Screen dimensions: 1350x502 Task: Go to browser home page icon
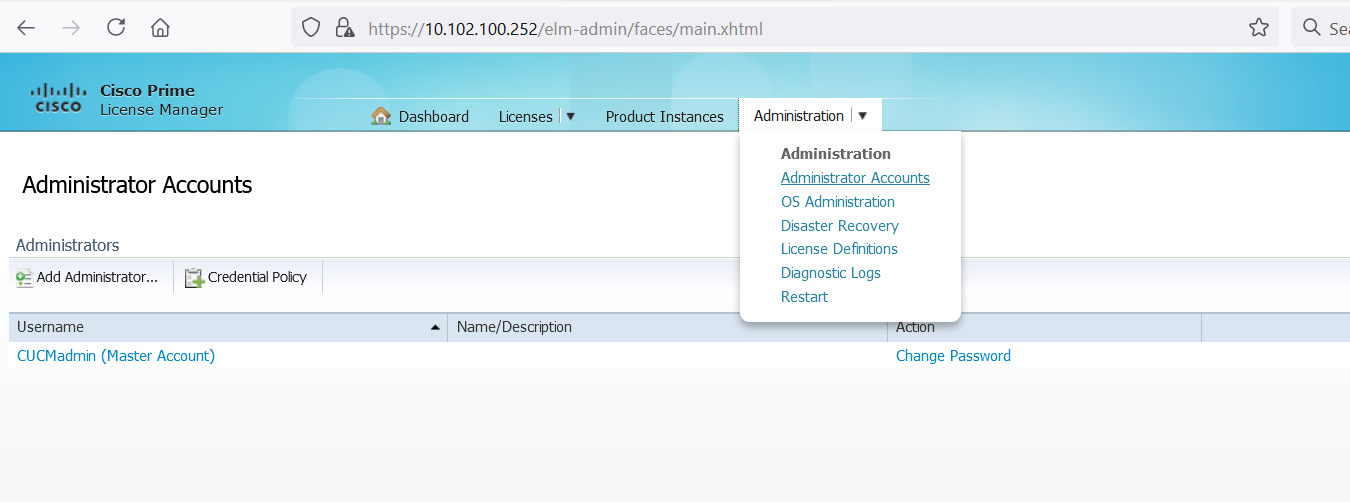click(160, 28)
